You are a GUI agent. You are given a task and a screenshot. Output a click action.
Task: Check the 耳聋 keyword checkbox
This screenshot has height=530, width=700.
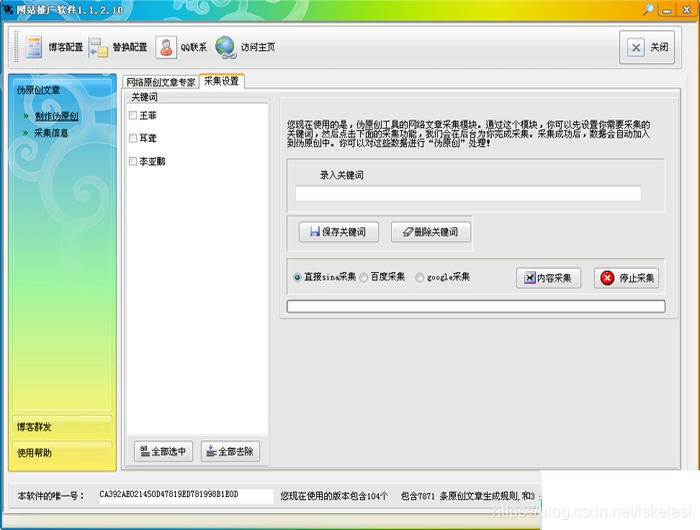(133, 138)
